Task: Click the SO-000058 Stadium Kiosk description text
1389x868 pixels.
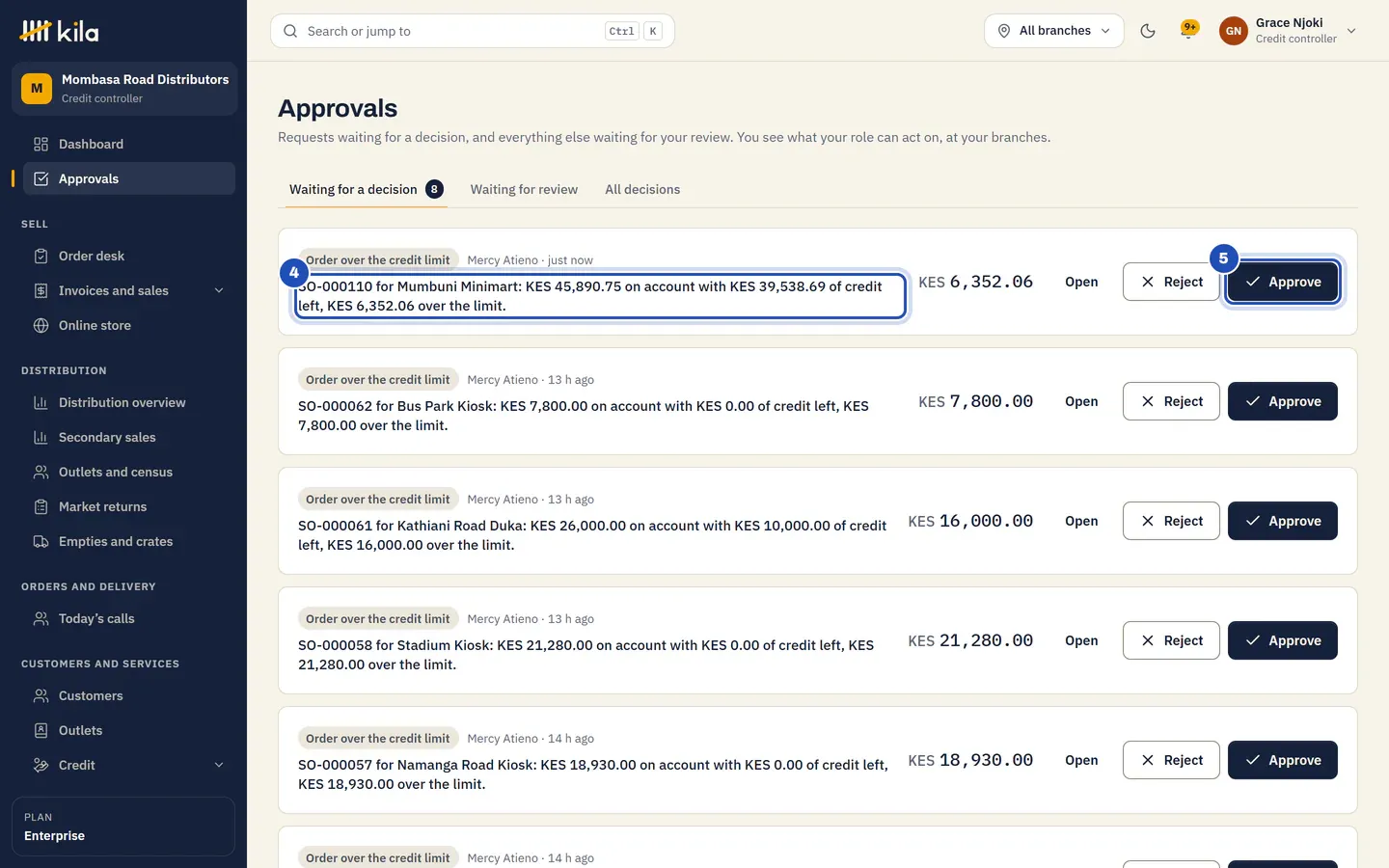Action: pyautogui.click(x=586, y=655)
